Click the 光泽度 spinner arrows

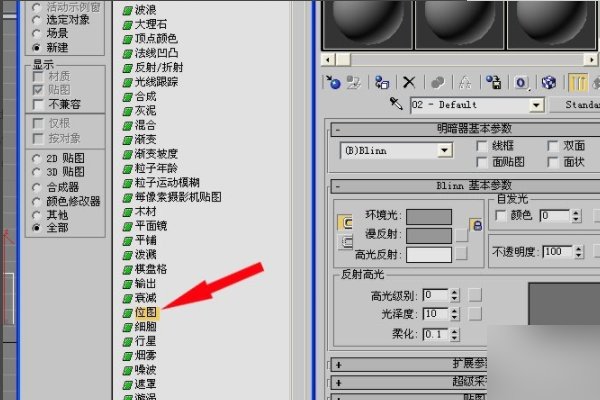coord(454,314)
